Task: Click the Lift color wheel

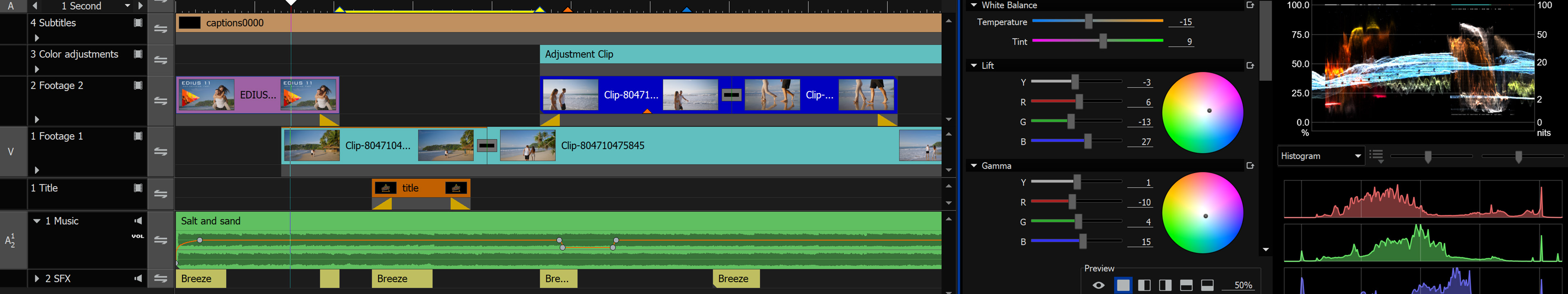Action: 1202,113
